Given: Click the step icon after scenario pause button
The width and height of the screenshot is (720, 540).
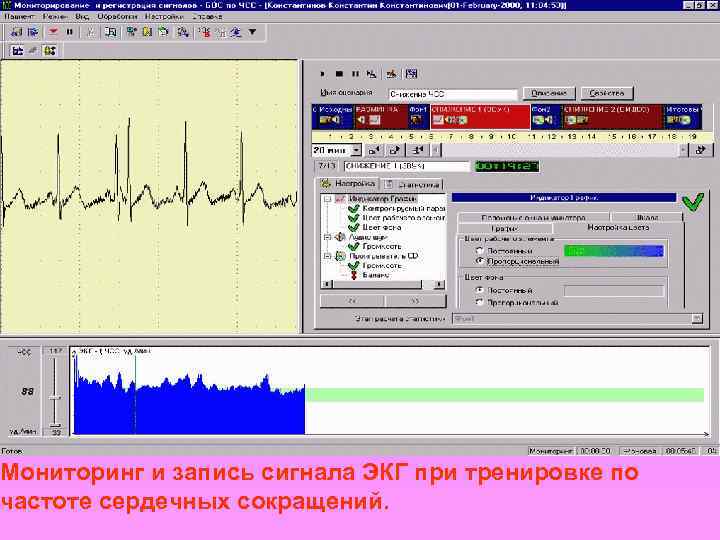Looking at the screenshot, I should point(371,73).
